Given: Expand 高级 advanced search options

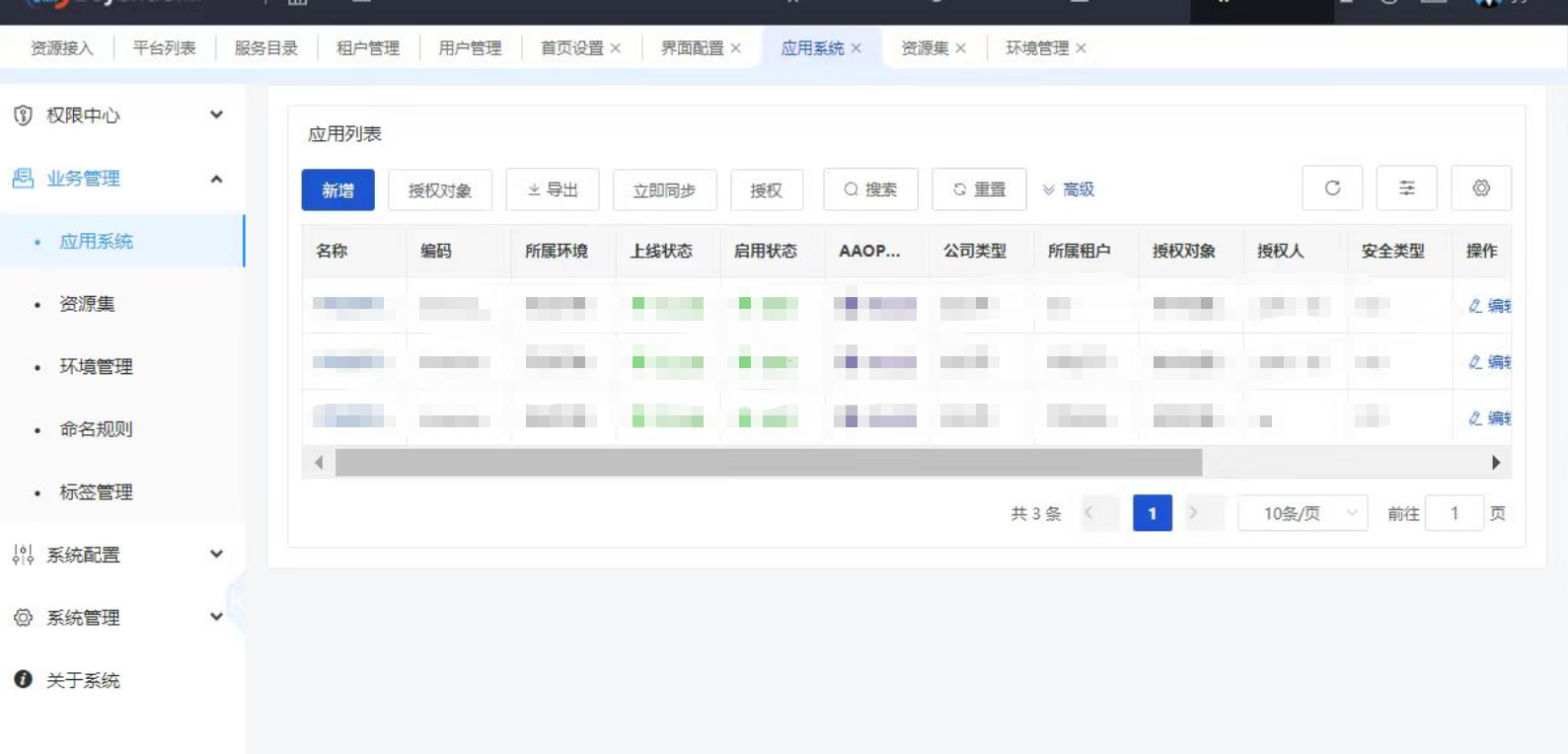Looking at the screenshot, I should coord(1069,189).
